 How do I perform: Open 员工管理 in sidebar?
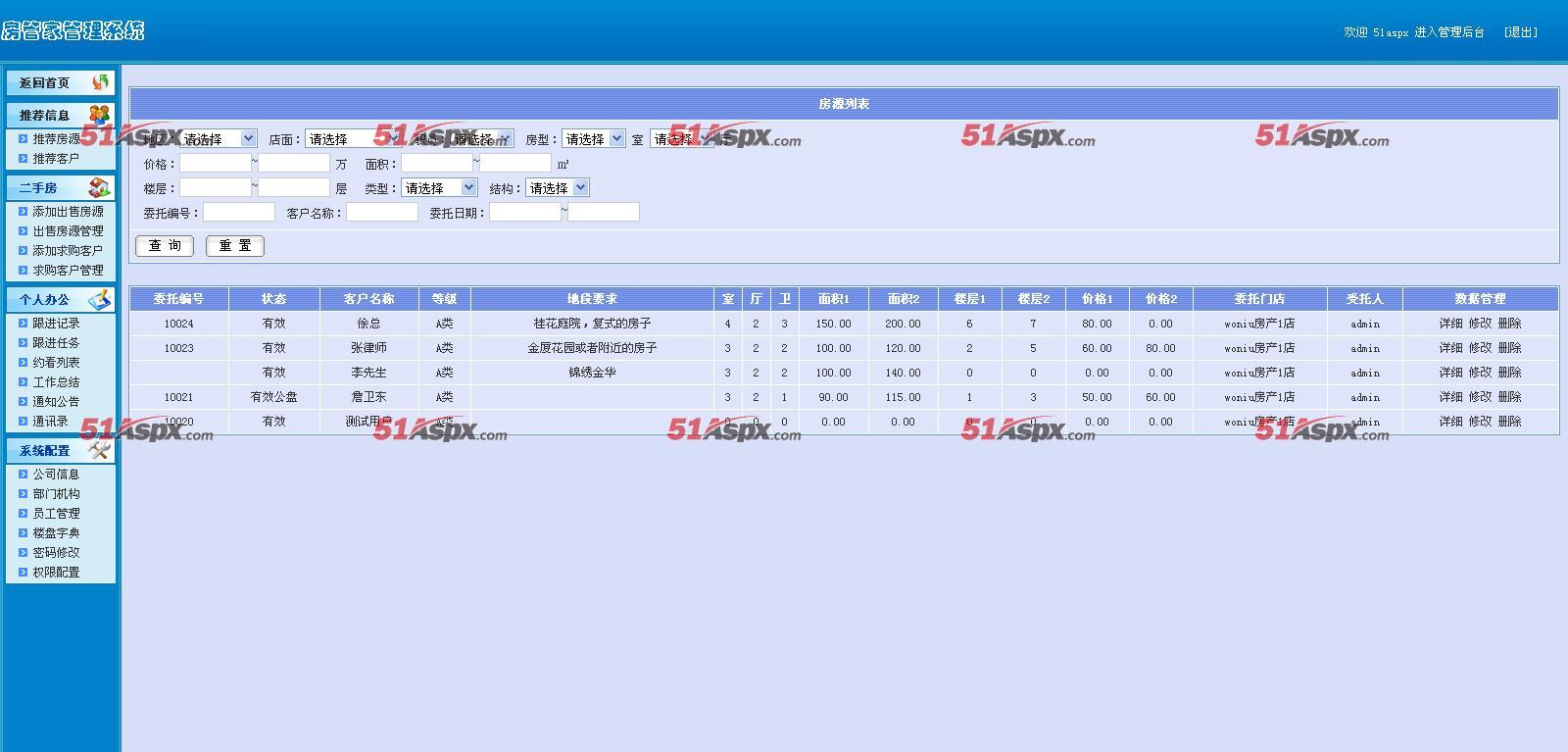point(56,513)
